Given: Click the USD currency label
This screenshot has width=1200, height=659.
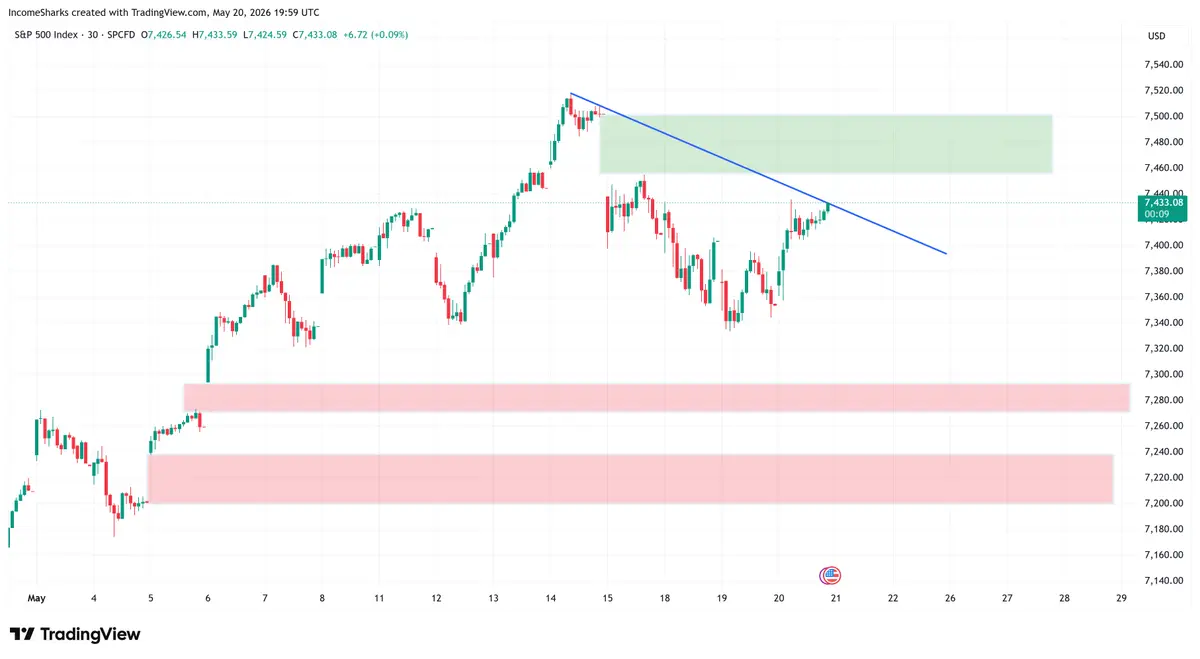Looking at the screenshot, I should [x=1157, y=36].
